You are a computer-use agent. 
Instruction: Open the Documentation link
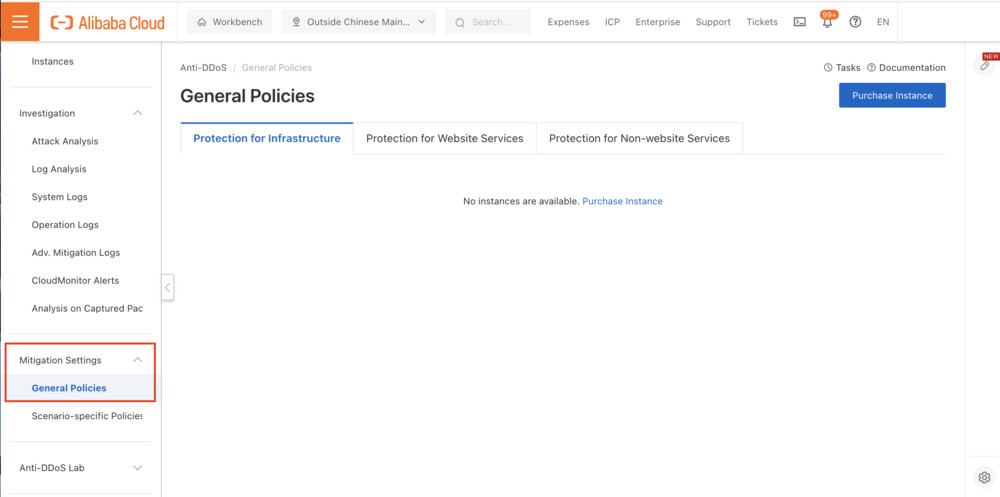906,68
